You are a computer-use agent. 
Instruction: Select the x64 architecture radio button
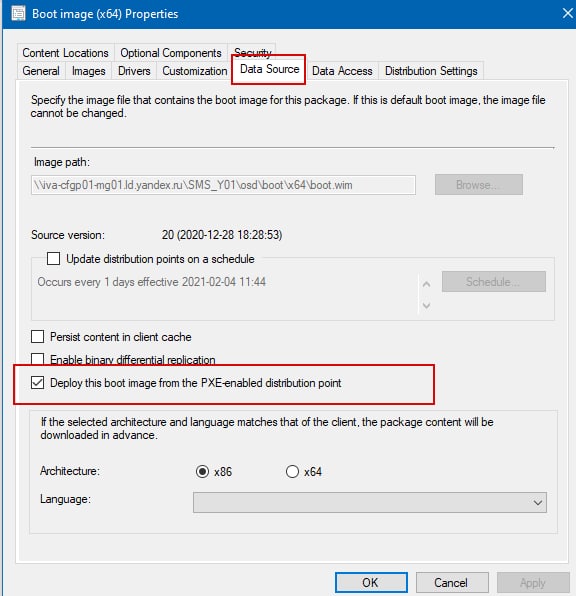(292, 472)
